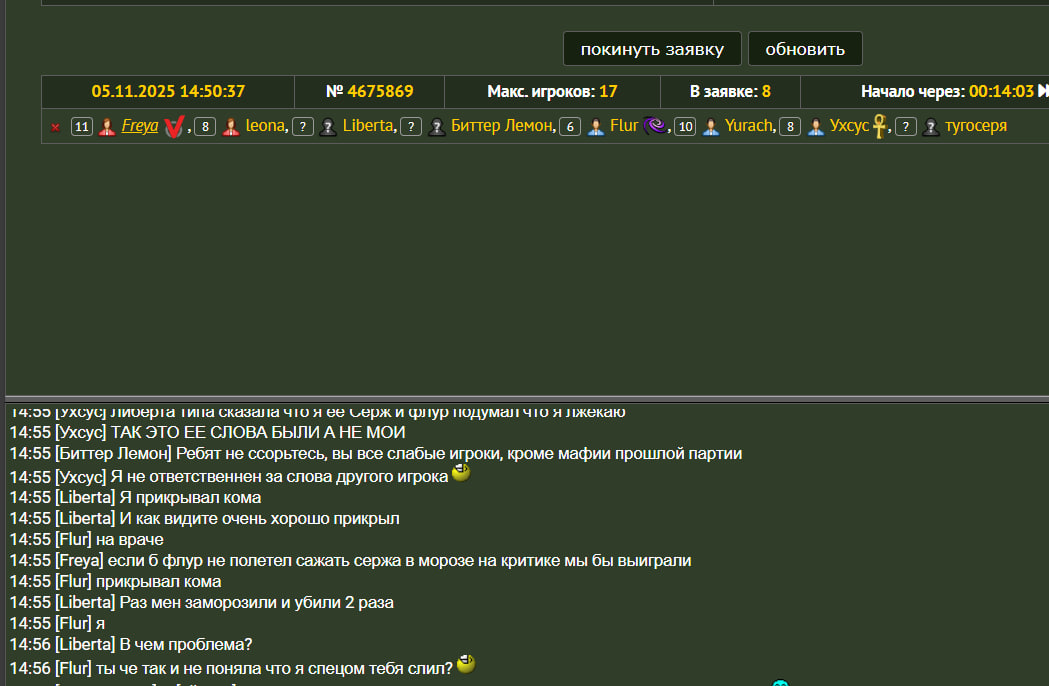
Task: Click the level 8 badge before leona
Action: (205, 126)
